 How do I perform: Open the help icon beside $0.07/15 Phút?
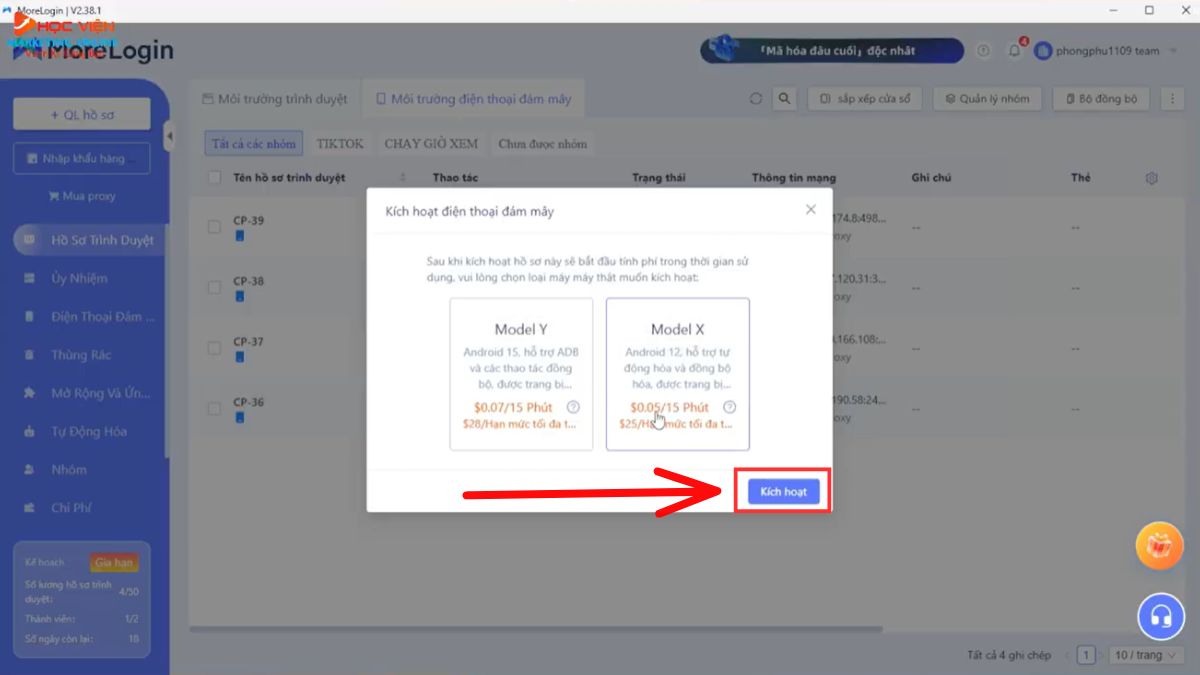click(x=573, y=407)
